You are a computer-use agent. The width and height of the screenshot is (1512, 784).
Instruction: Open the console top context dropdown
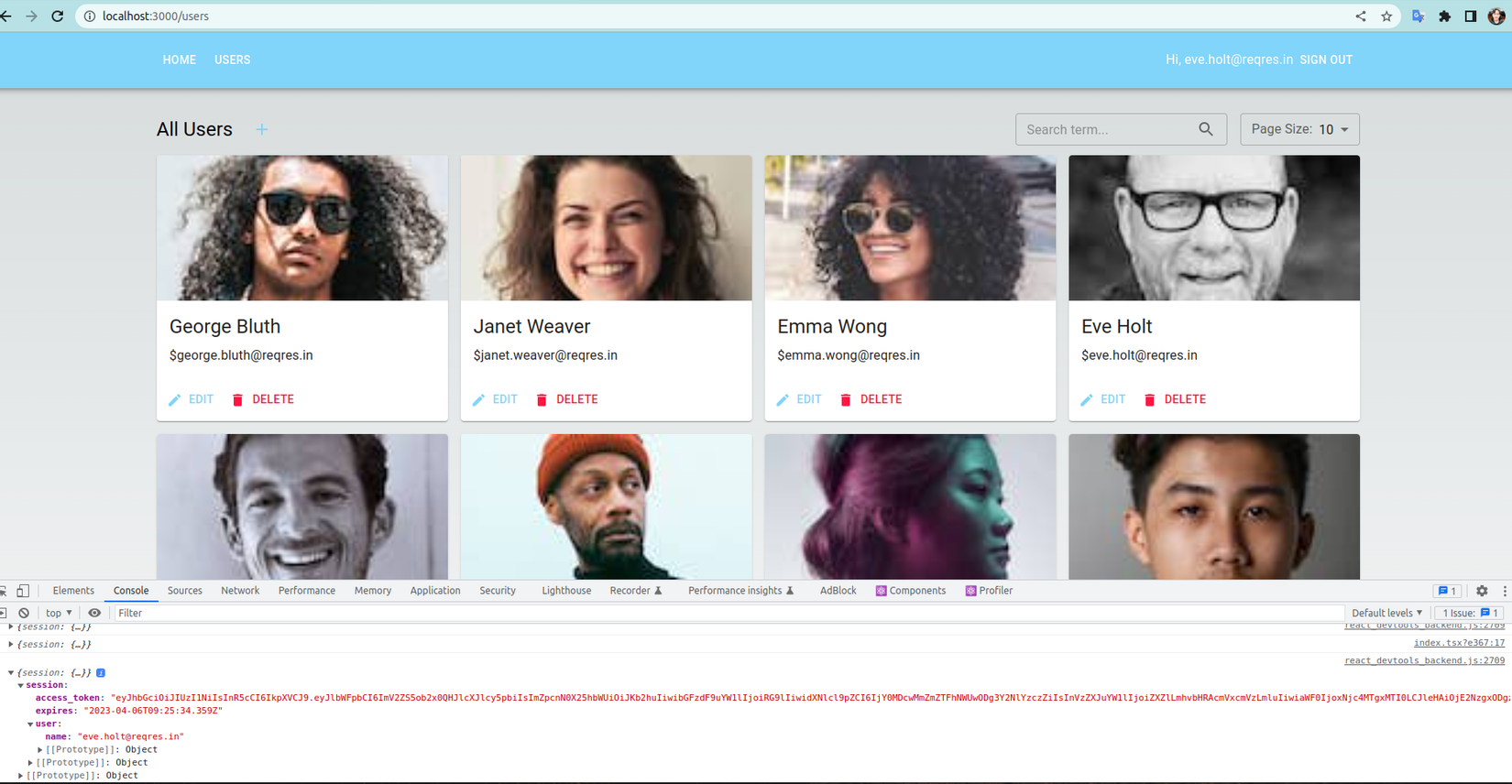click(59, 613)
